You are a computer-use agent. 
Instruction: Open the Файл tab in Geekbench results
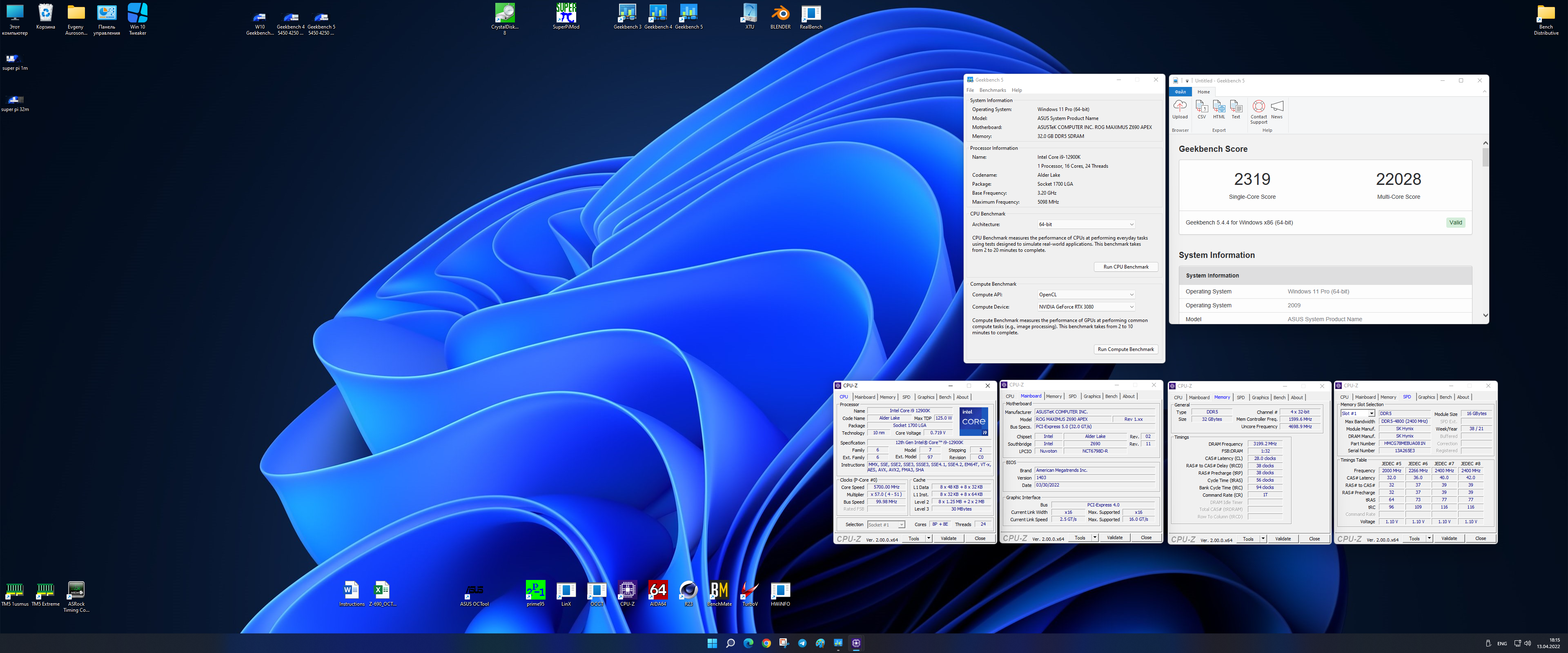(1180, 92)
